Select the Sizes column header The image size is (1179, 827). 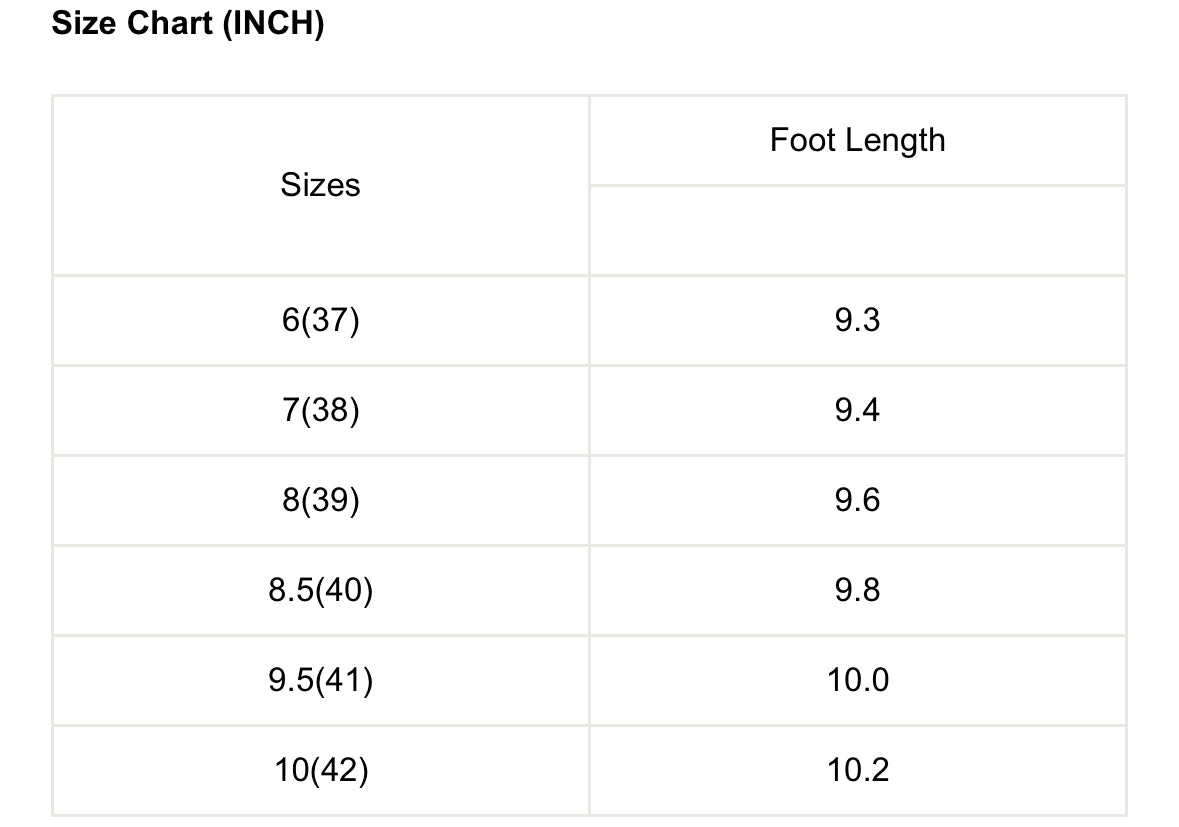(320, 185)
